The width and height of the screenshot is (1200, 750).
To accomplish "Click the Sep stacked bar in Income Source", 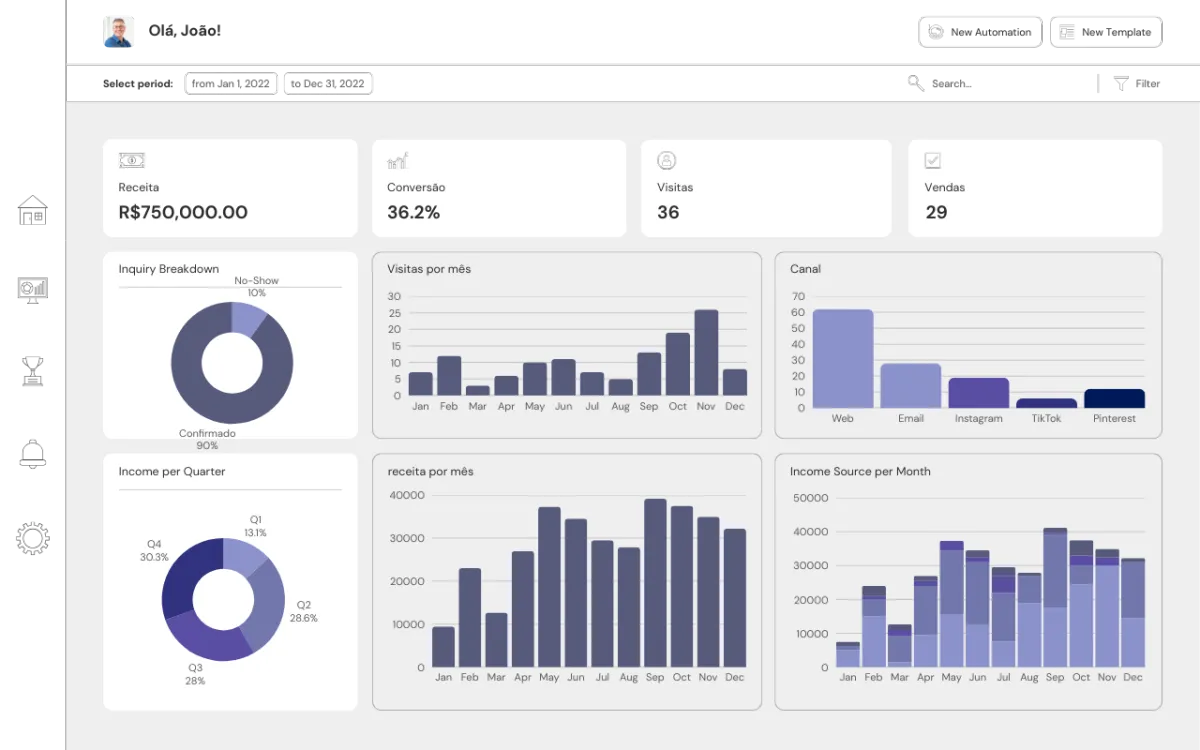I will pos(1055,597).
